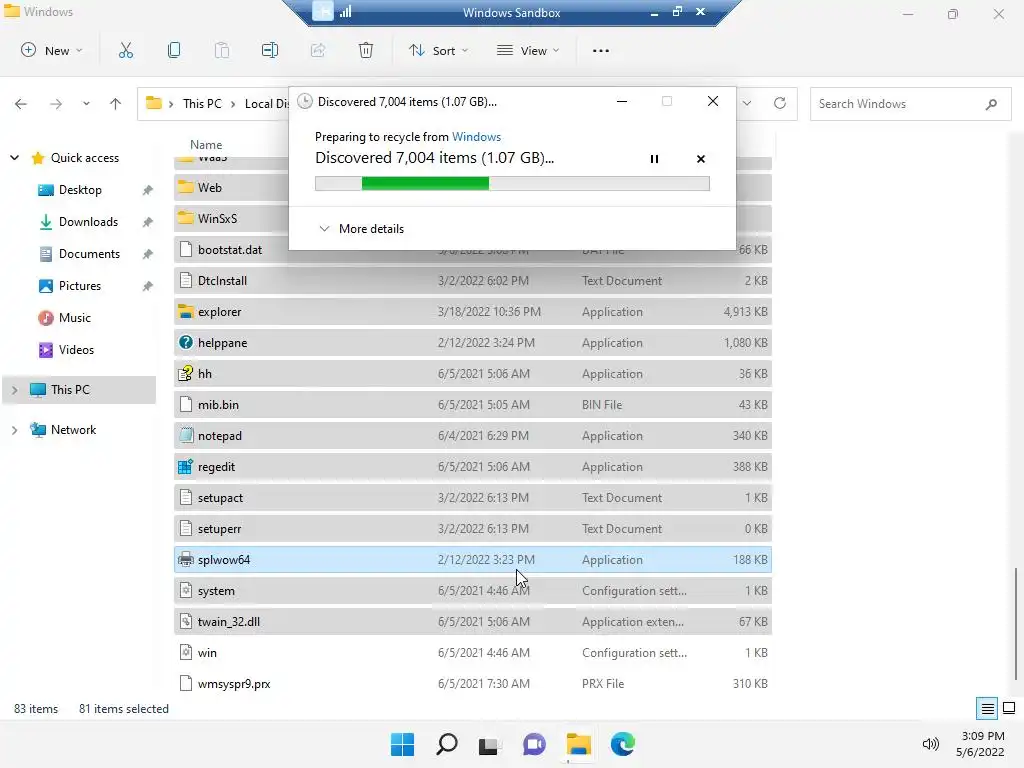The width and height of the screenshot is (1024, 768).
Task: Click the file list vertical scrollbar
Action: pyautogui.click(x=1016, y=624)
